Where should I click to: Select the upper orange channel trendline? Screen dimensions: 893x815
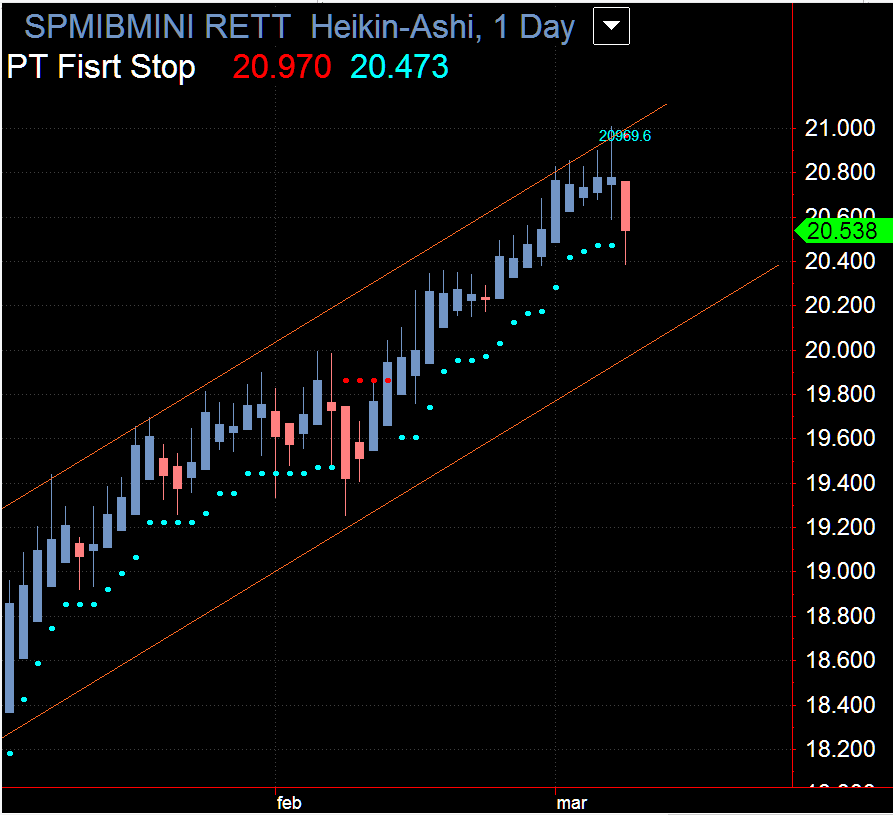(334, 306)
